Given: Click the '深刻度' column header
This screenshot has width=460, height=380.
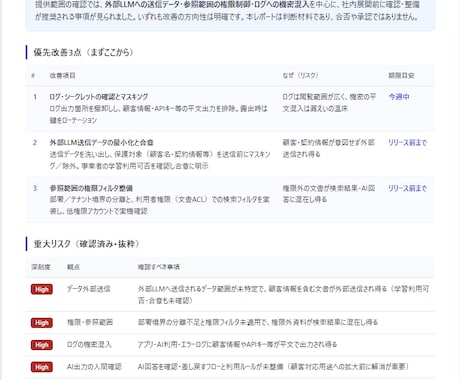Looking at the screenshot, I should coord(41,267).
